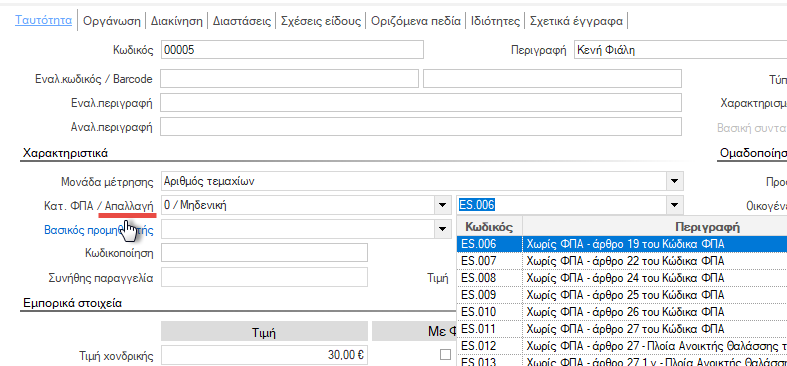Open the Μονάδα μέτρησης dropdown arrow
Image resolution: width=787 pixels, height=366 pixels.
pos(674,181)
